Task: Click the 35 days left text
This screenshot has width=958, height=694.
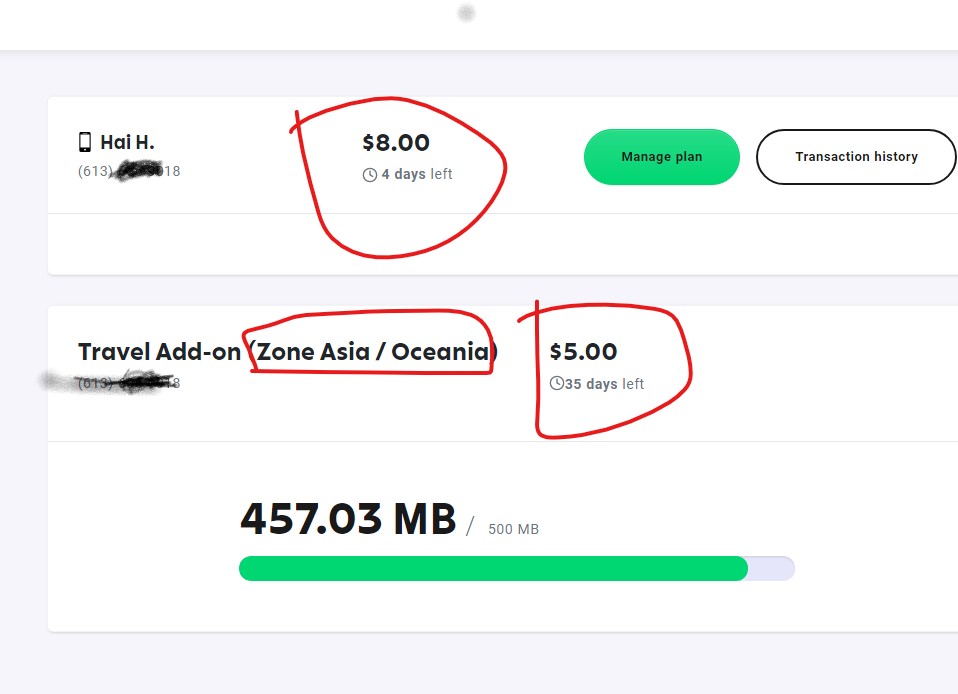Action: tap(604, 384)
